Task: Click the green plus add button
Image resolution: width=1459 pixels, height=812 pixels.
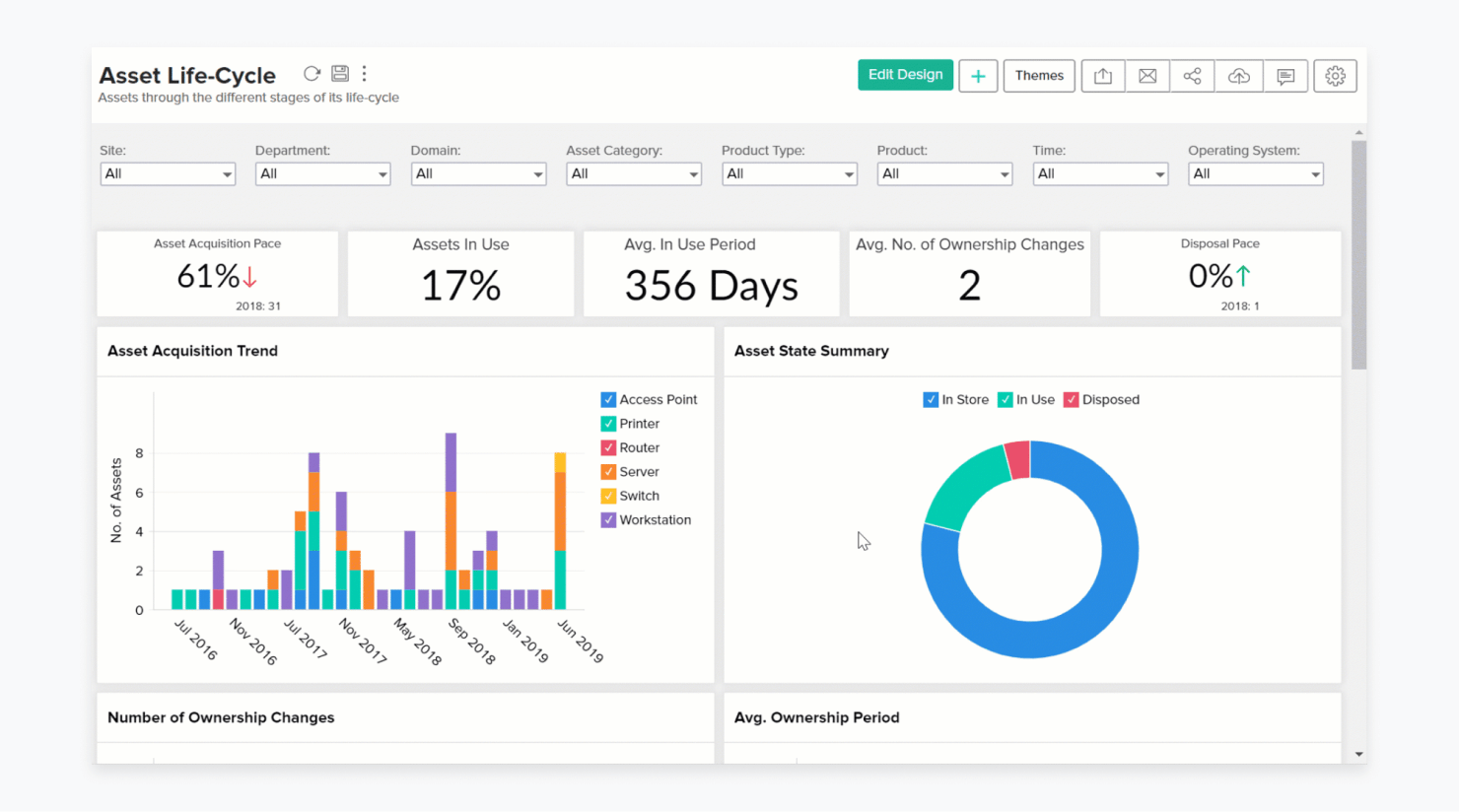Action: (x=978, y=76)
